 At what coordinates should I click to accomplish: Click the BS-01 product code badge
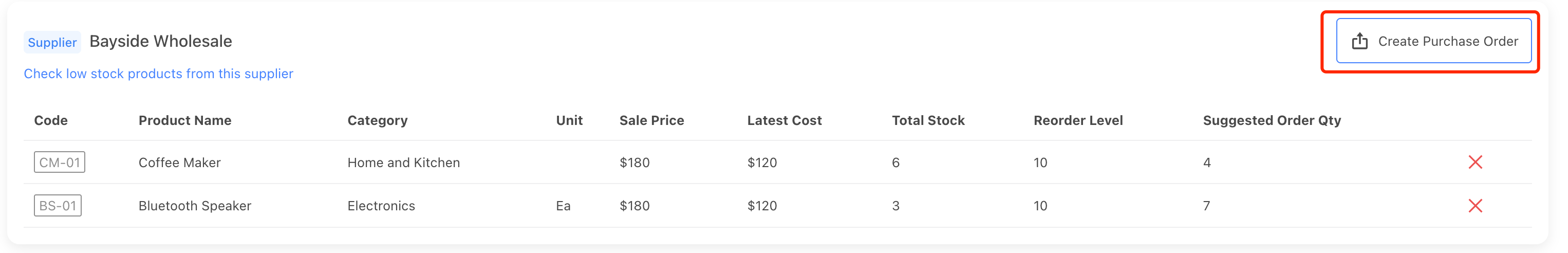click(x=58, y=206)
